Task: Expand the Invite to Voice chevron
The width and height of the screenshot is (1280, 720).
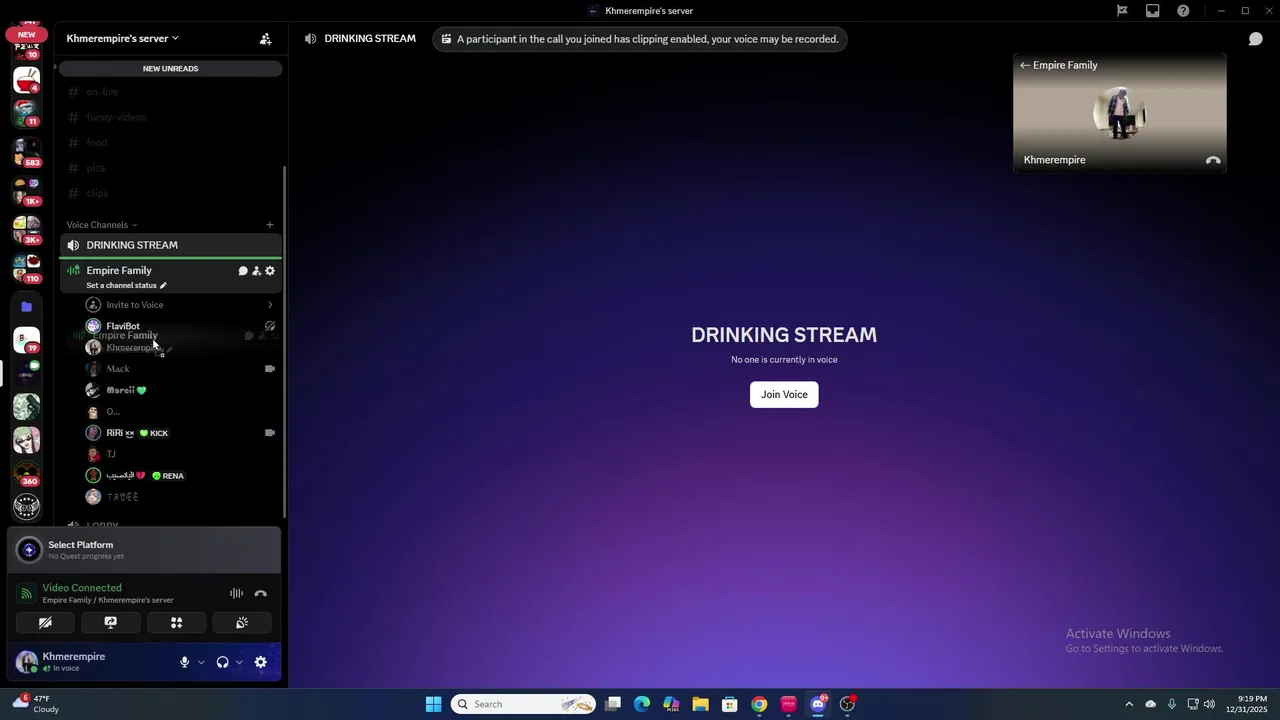Action: pos(270,305)
